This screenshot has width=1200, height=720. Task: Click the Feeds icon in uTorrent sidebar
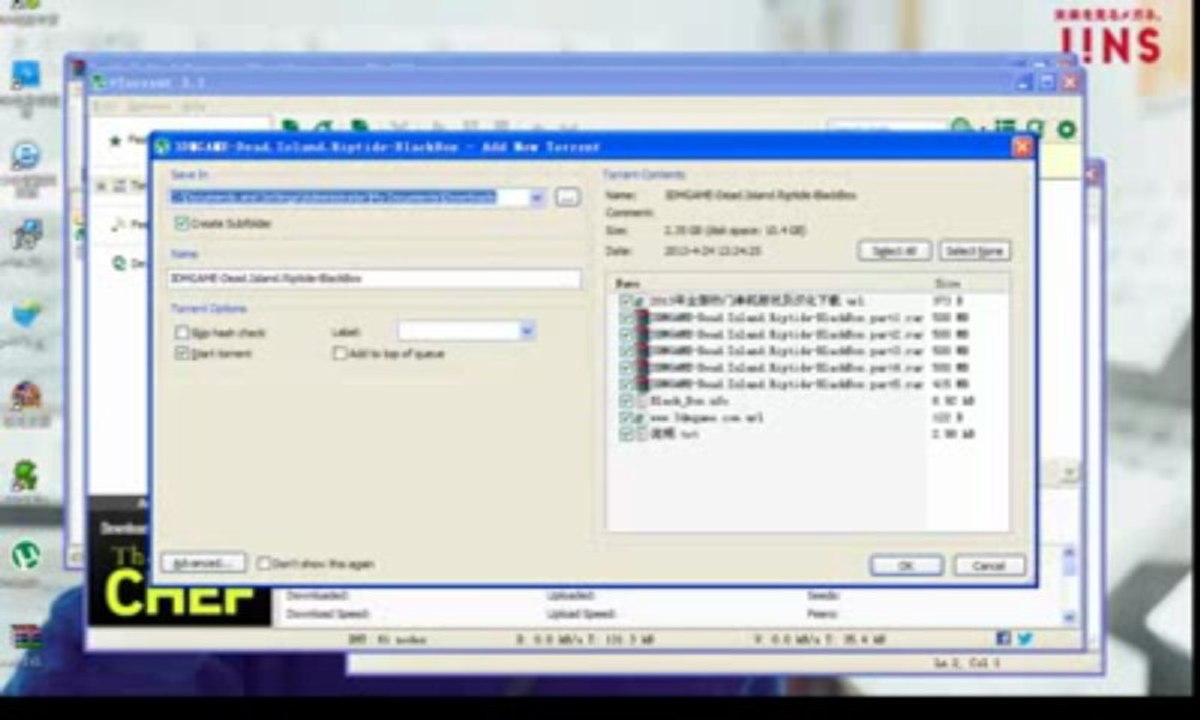(x=117, y=224)
